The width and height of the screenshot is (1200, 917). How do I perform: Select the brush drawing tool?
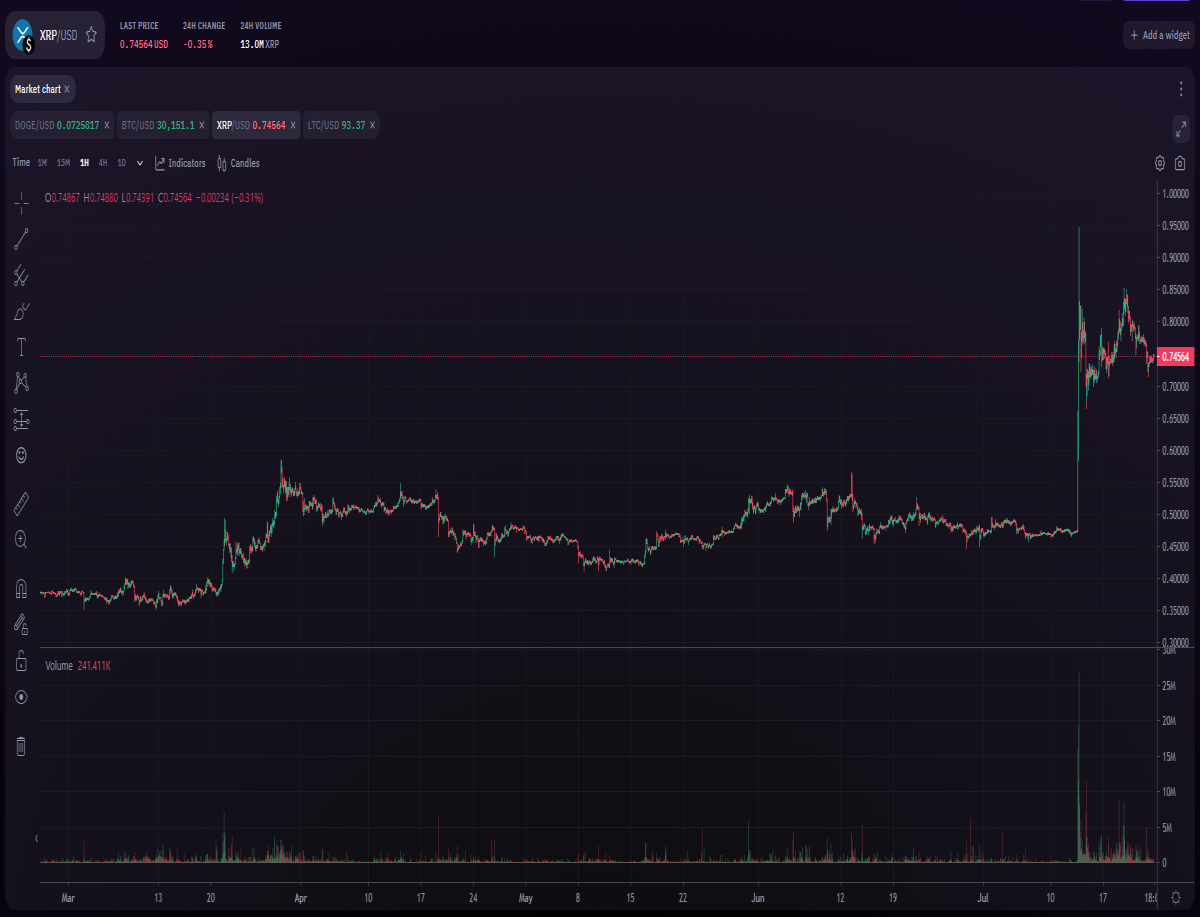click(21, 312)
